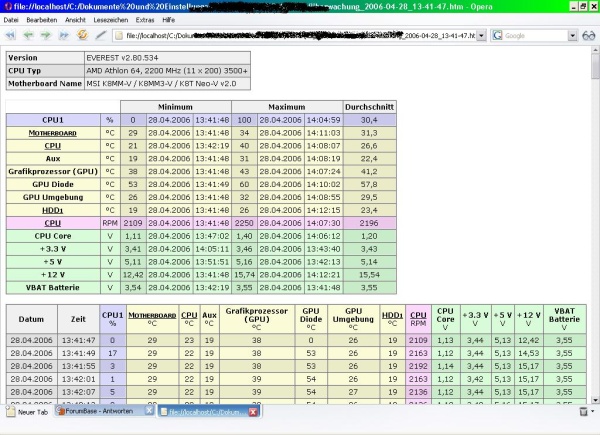Click the time cell '13:41:49' in log table
This screenshot has height=435, width=600.
point(78,353)
